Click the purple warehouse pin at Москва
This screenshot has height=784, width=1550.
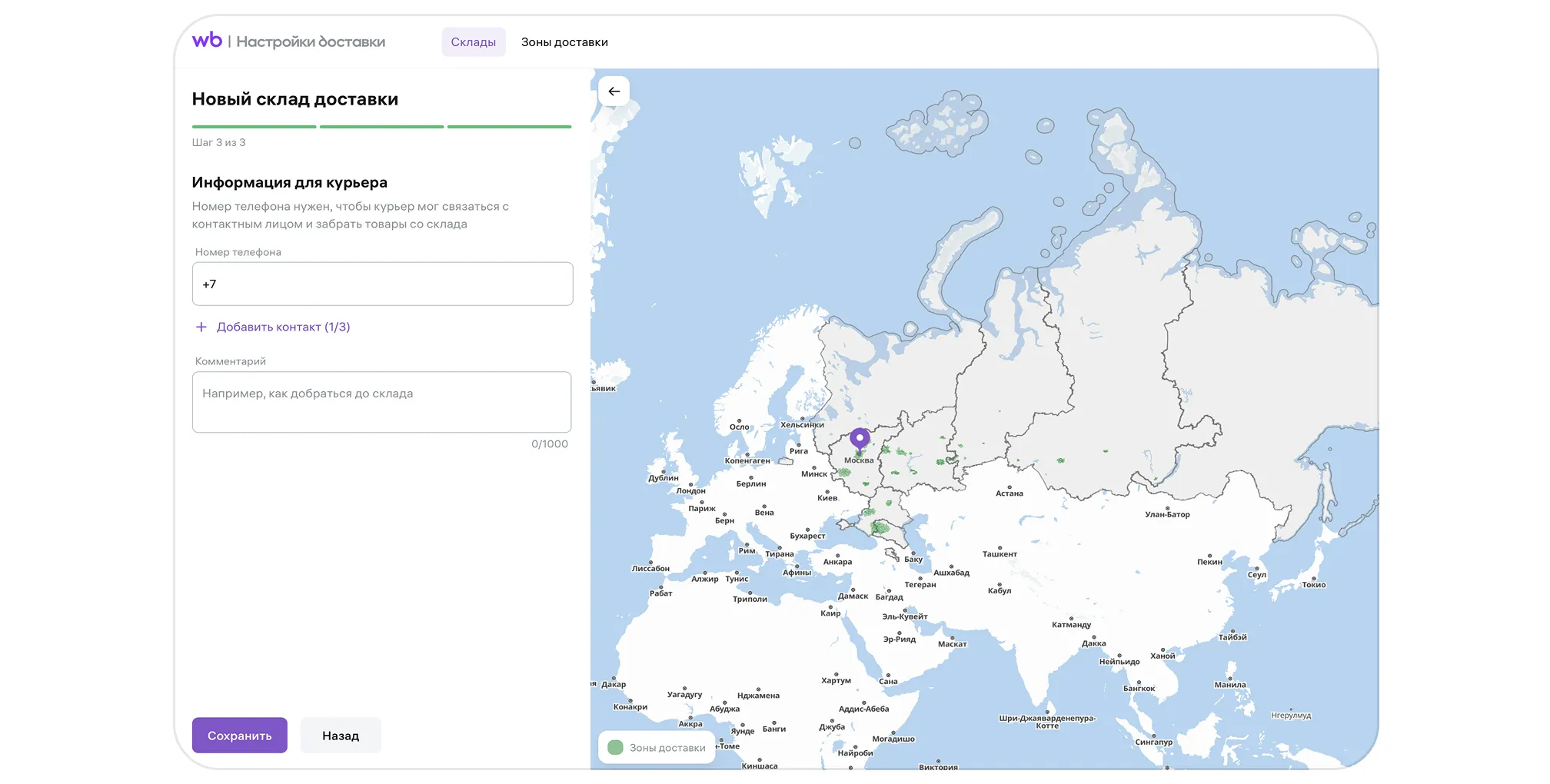pyautogui.click(x=860, y=439)
